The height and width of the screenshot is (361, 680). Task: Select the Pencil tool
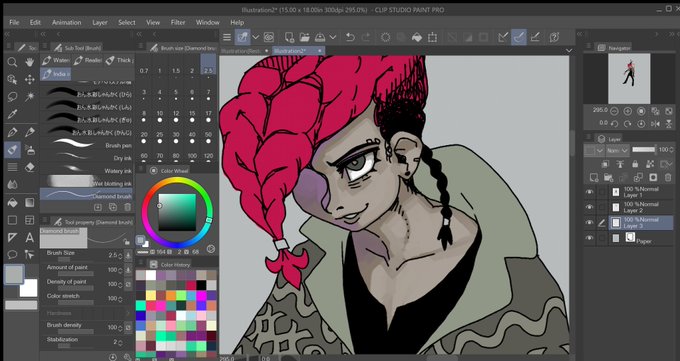point(29,132)
